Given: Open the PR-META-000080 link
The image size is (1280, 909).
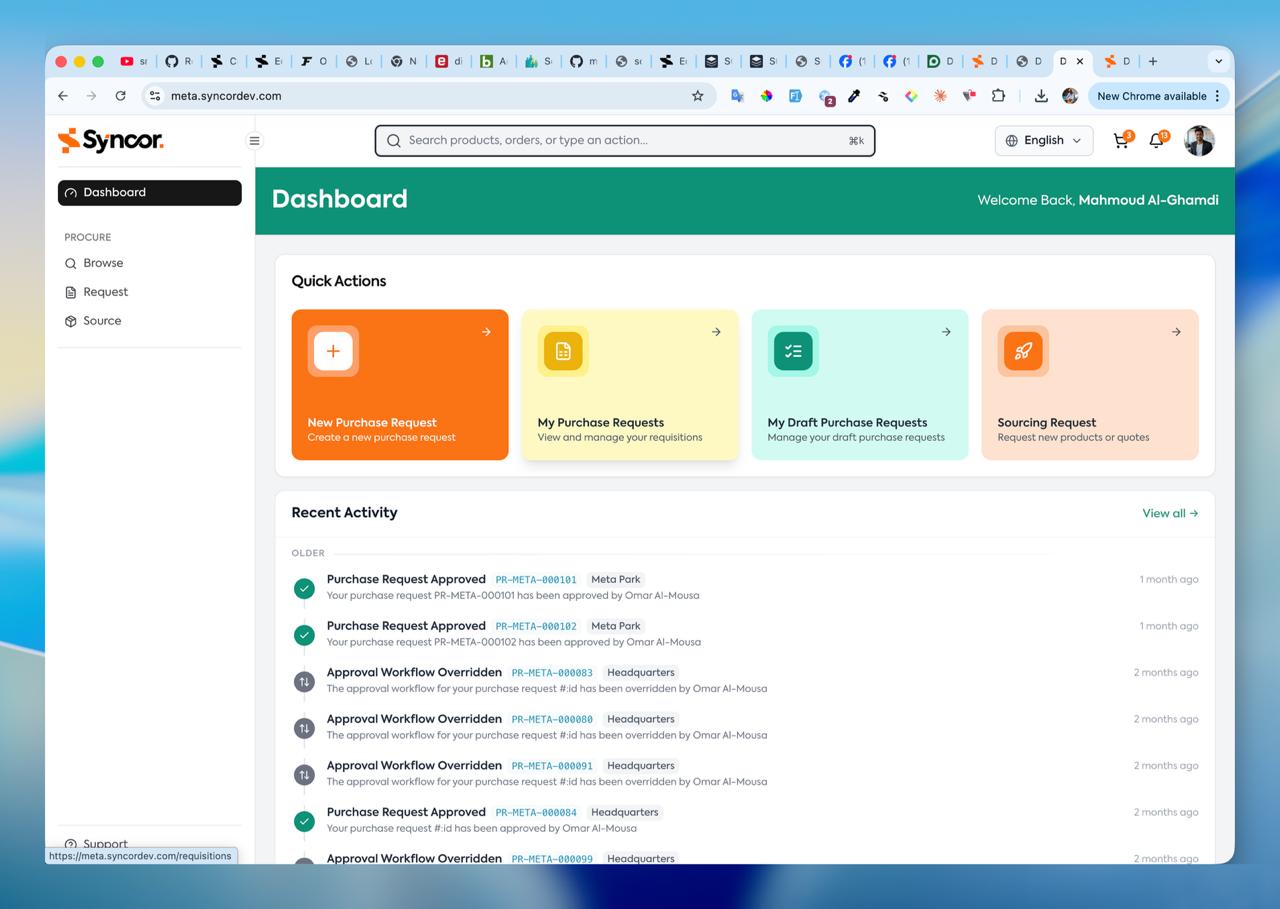Looking at the screenshot, I should 552,719.
